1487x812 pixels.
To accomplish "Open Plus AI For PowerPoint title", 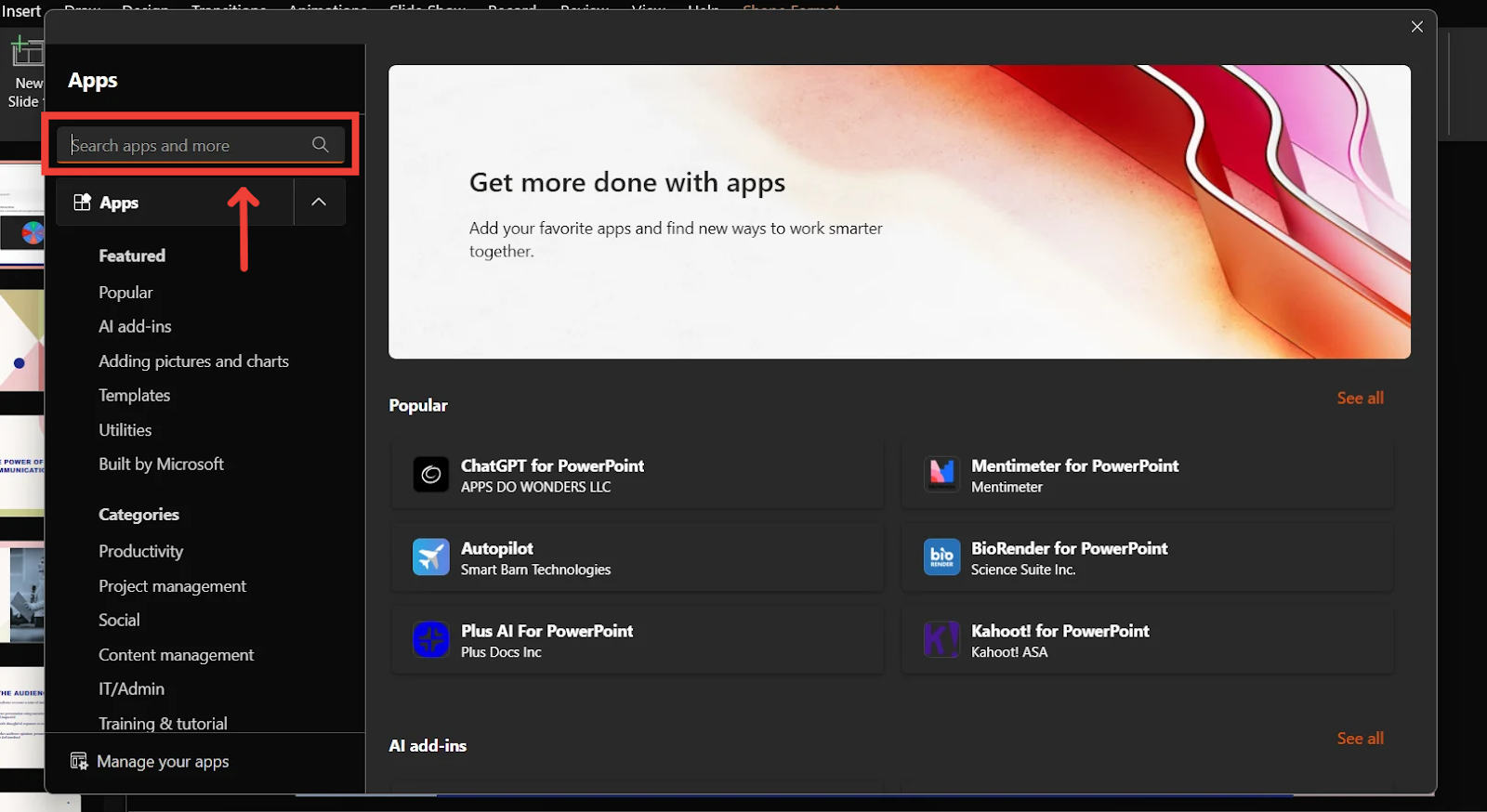I will point(546,631).
